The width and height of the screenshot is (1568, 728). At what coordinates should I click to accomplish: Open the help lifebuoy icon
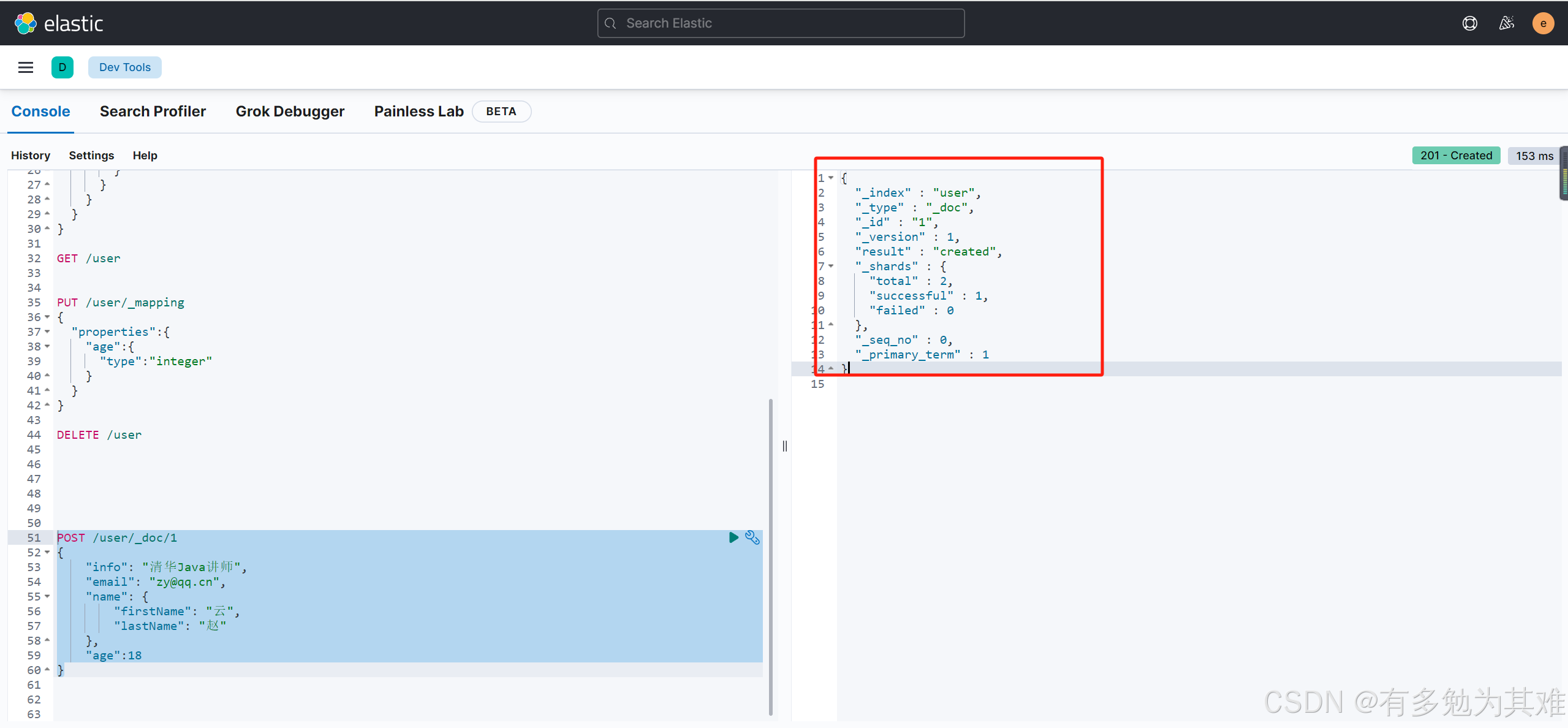click(1469, 23)
